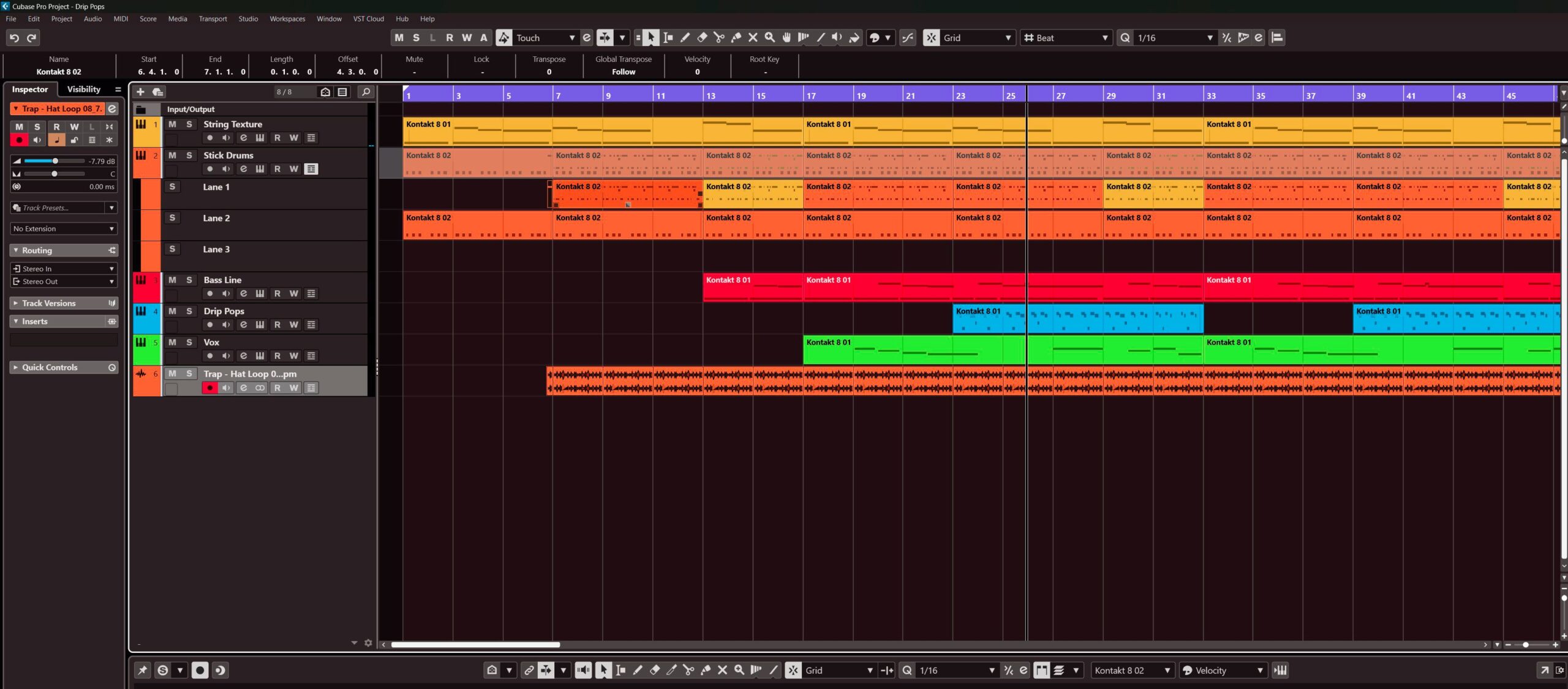This screenshot has height=689, width=1568.
Task: Mute the Bass Line track
Action: click(172, 280)
